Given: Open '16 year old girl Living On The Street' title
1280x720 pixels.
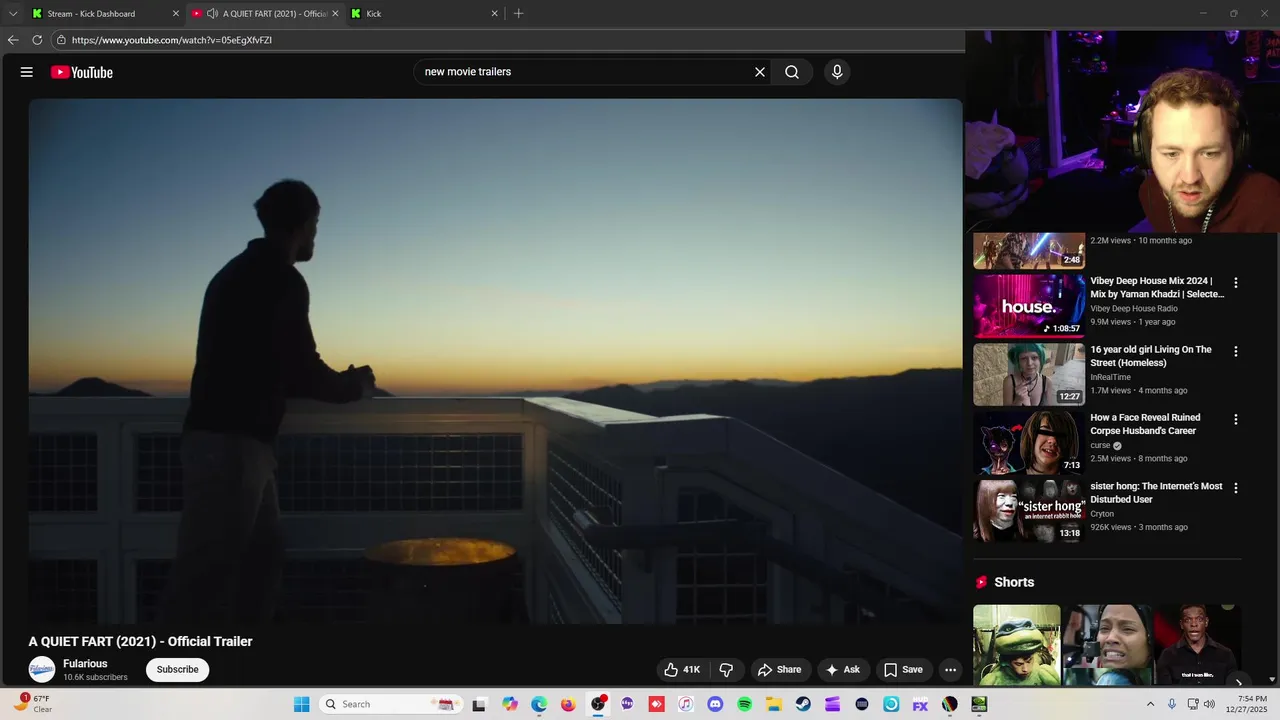Looking at the screenshot, I should [1151, 356].
